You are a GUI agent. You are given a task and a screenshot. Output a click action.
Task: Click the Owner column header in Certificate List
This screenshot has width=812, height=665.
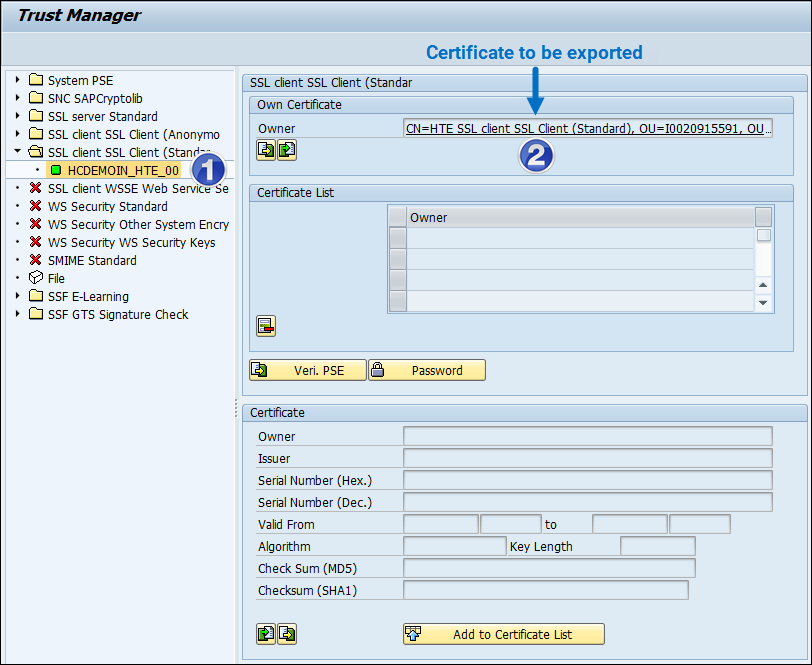click(580, 218)
